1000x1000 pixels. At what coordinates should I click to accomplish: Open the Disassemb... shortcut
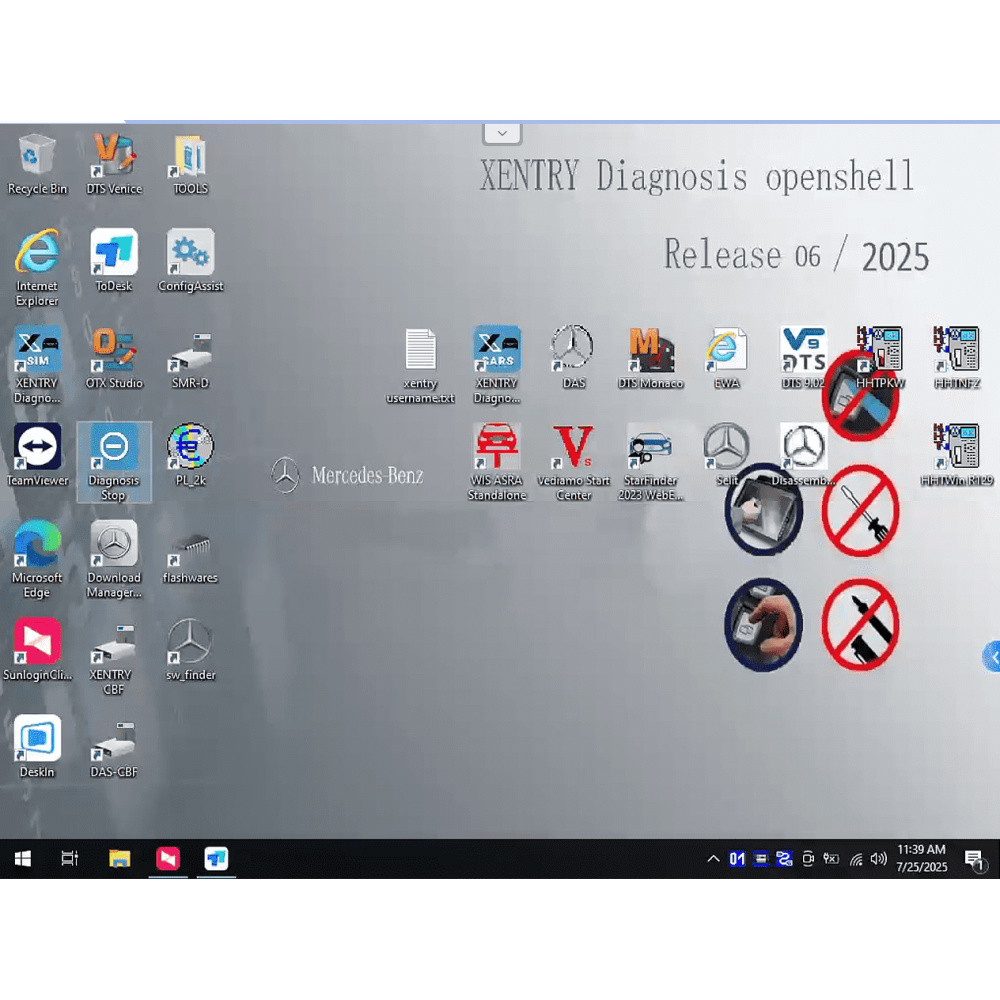[x=803, y=455]
